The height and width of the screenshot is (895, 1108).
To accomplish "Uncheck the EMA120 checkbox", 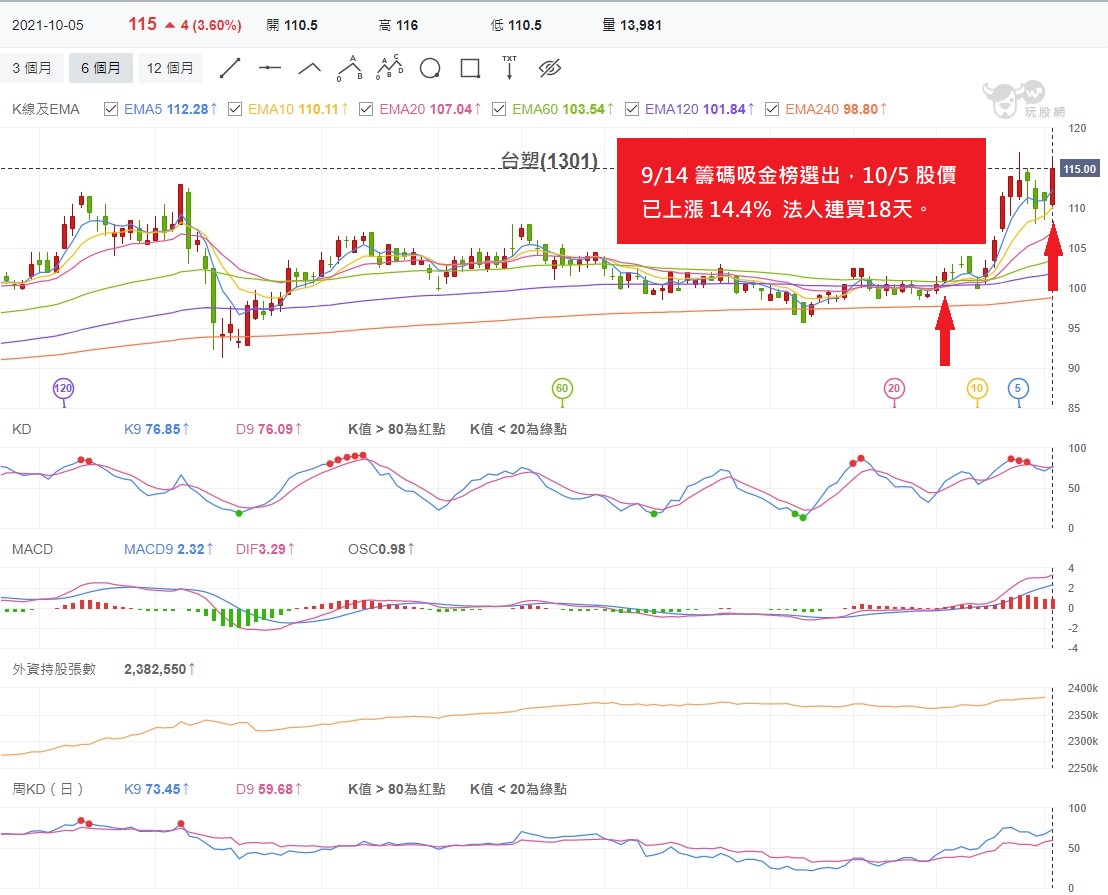I will [x=632, y=109].
